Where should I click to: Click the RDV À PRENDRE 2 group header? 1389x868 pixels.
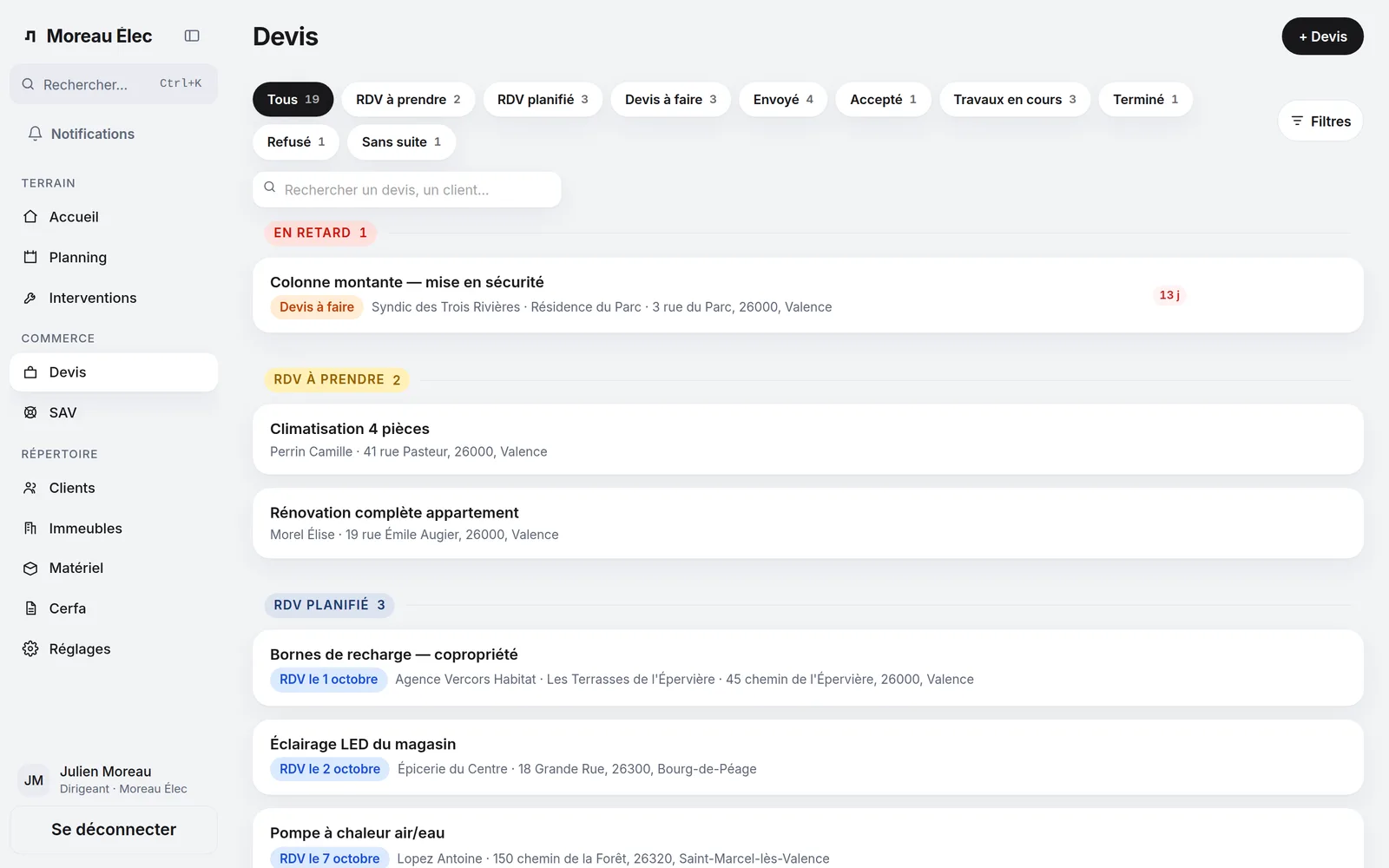[x=337, y=379]
